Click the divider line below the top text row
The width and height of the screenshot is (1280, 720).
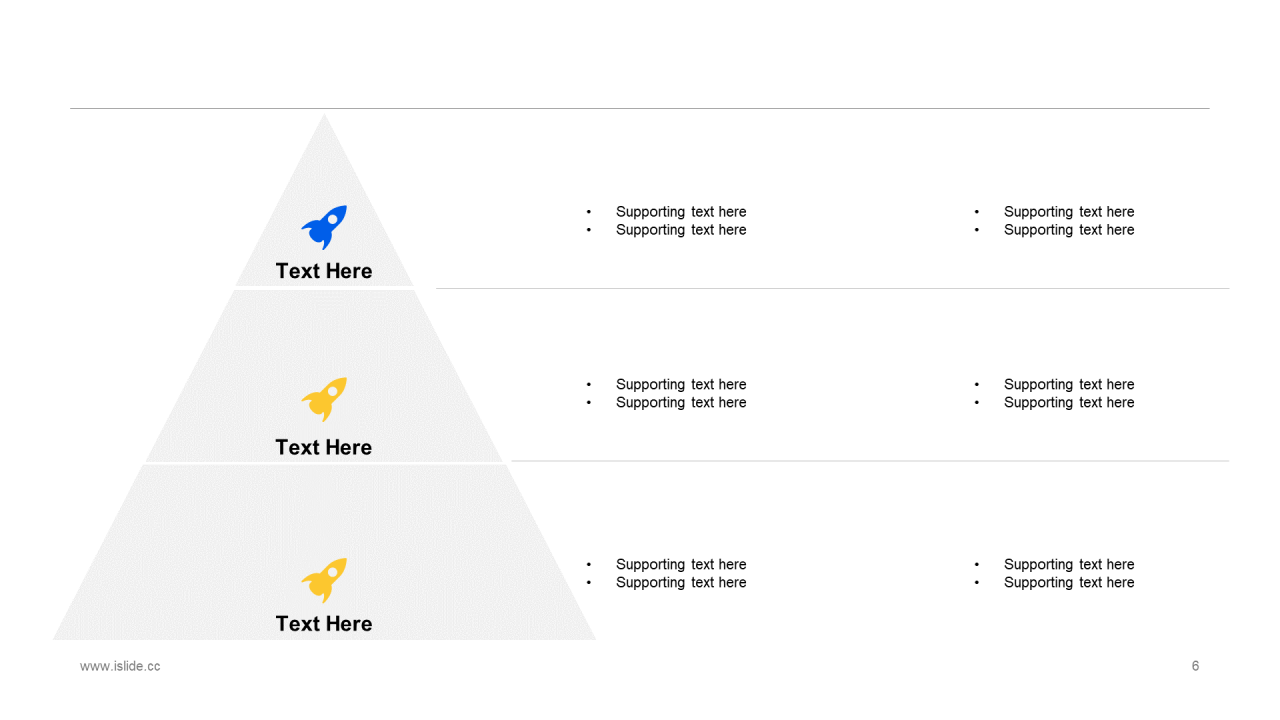tap(832, 288)
